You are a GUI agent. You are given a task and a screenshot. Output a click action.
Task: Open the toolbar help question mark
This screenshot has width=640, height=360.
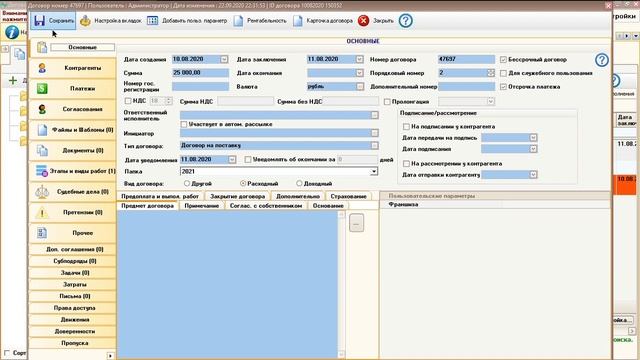pyautogui.click(x=405, y=20)
